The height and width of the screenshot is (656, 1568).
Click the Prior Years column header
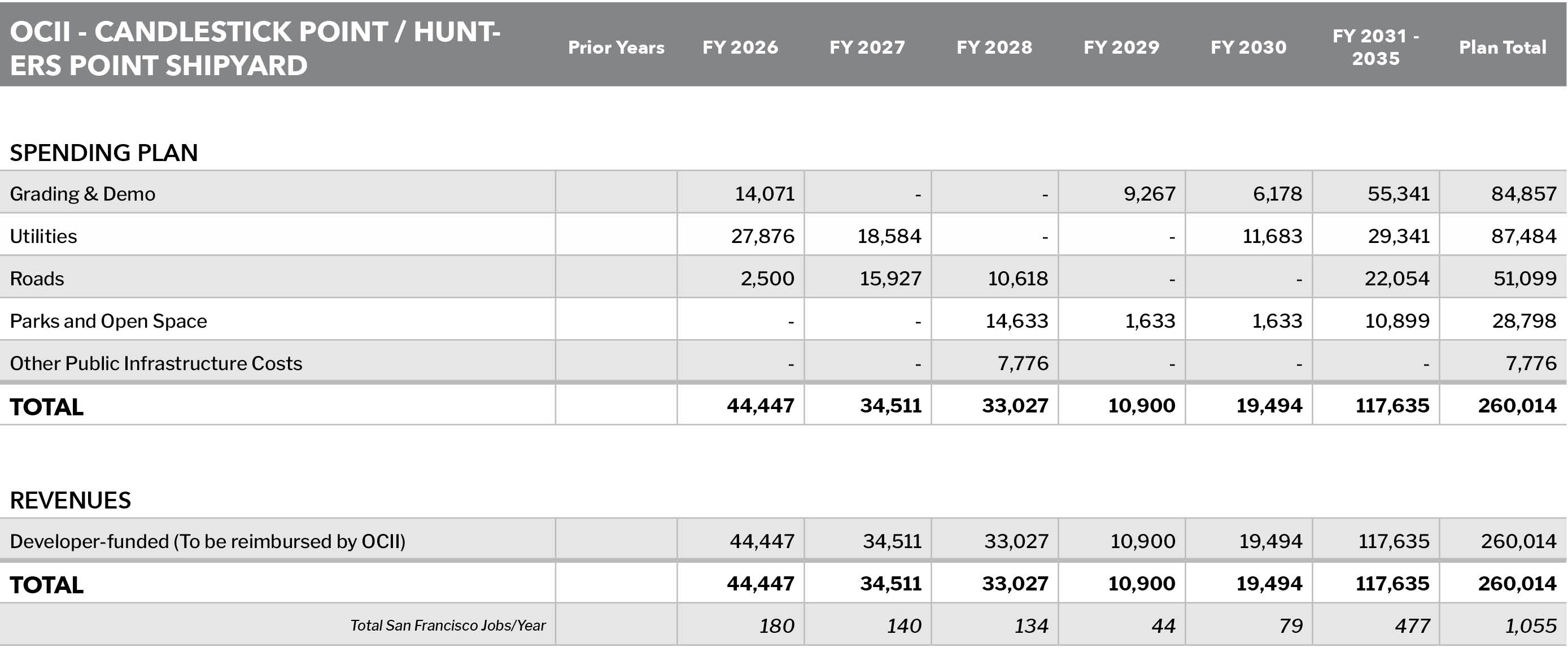(x=616, y=47)
